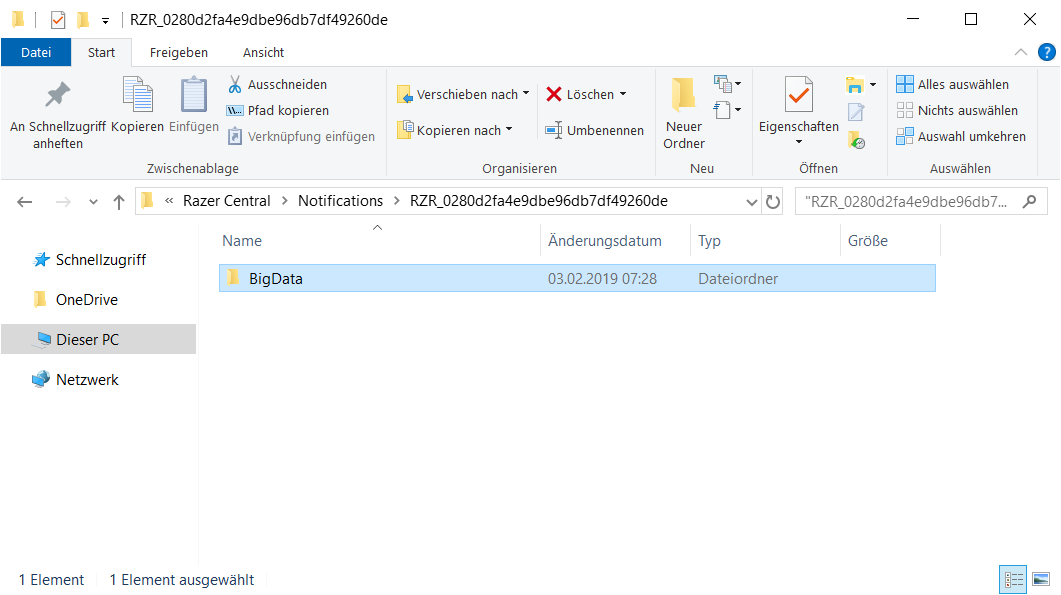
Task: Open the Öffnen dropdown arrow
Action: (x=873, y=85)
